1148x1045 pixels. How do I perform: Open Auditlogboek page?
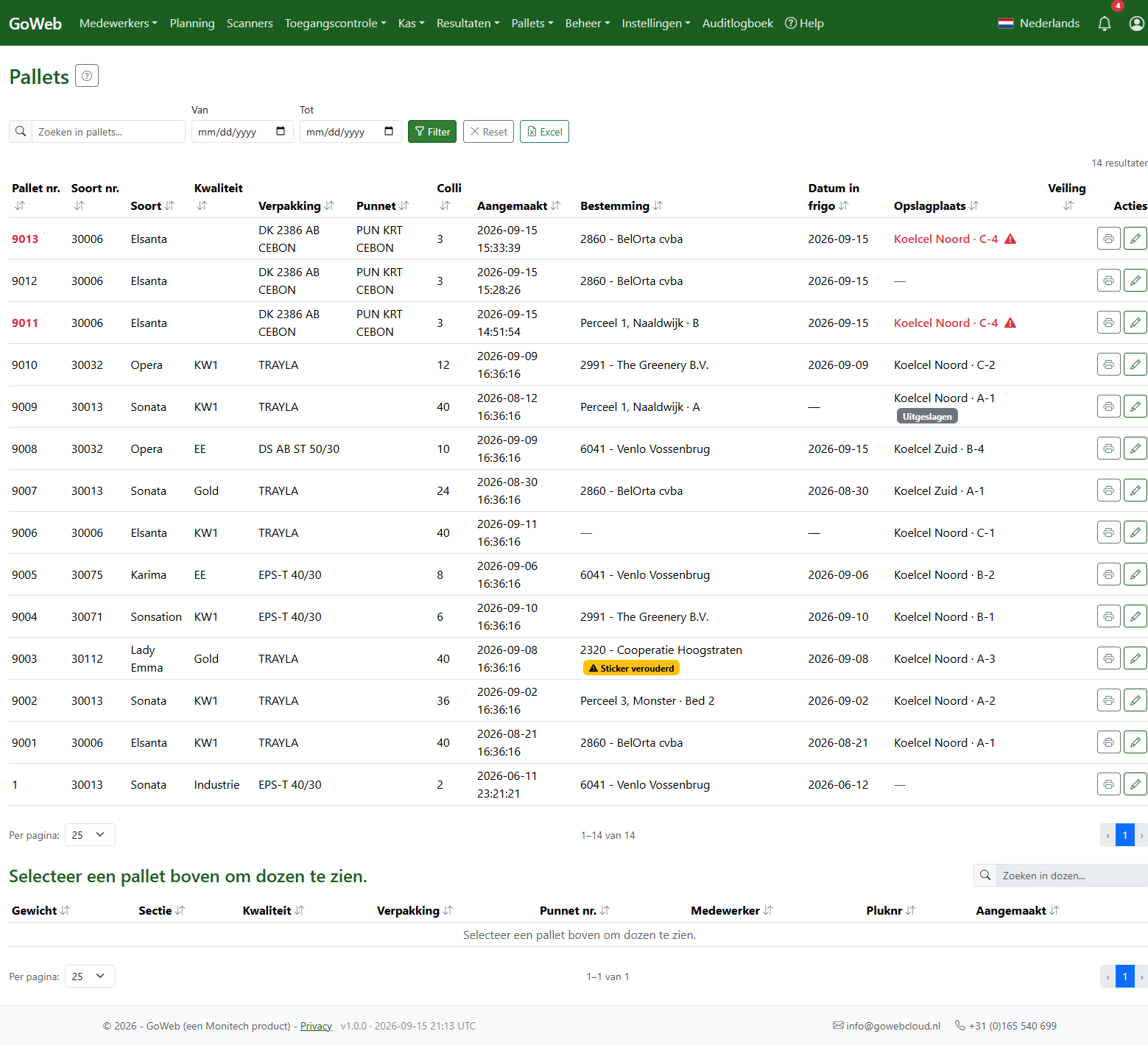pyautogui.click(x=738, y=24)
